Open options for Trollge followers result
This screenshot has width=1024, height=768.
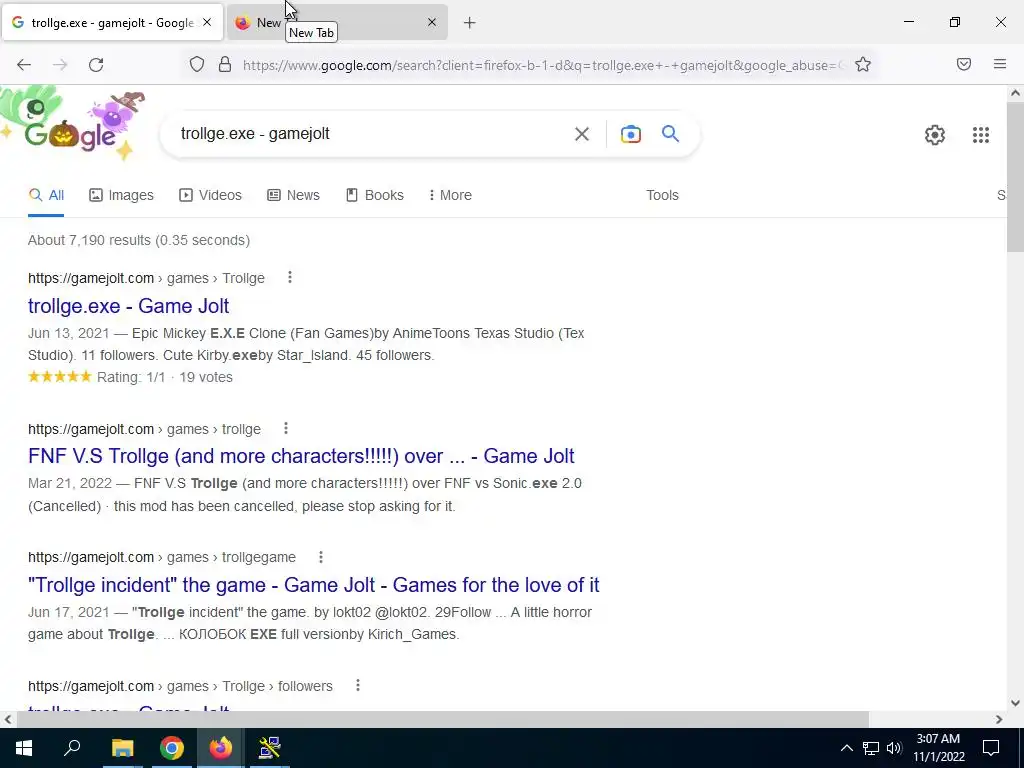point(358,686)
